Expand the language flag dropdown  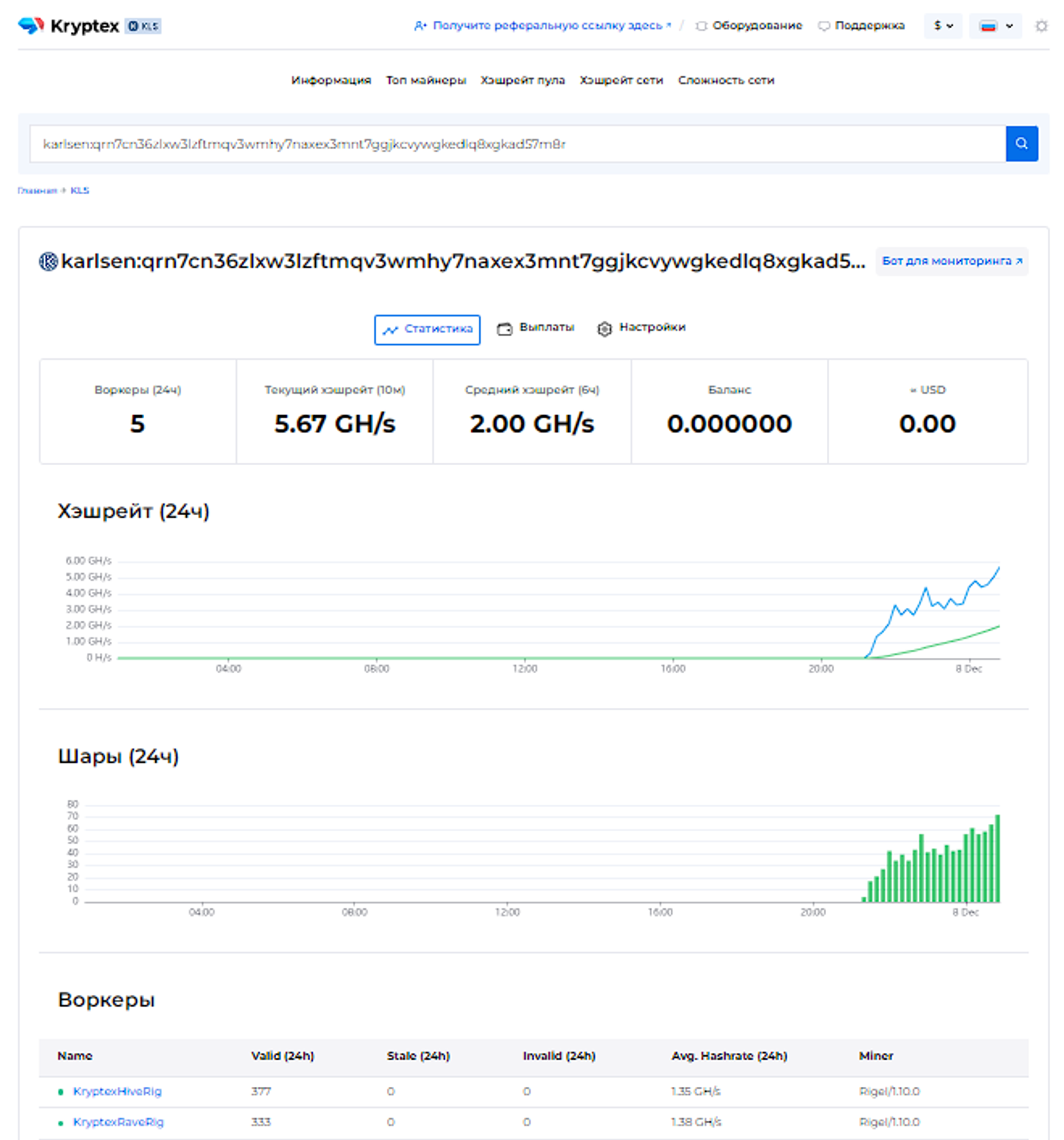tap(995, 26)
